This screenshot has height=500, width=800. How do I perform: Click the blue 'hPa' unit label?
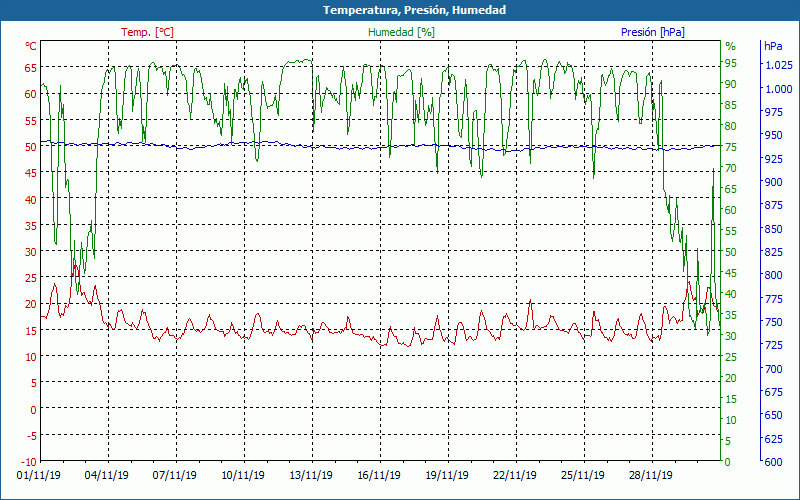click(x=773, y=46)
